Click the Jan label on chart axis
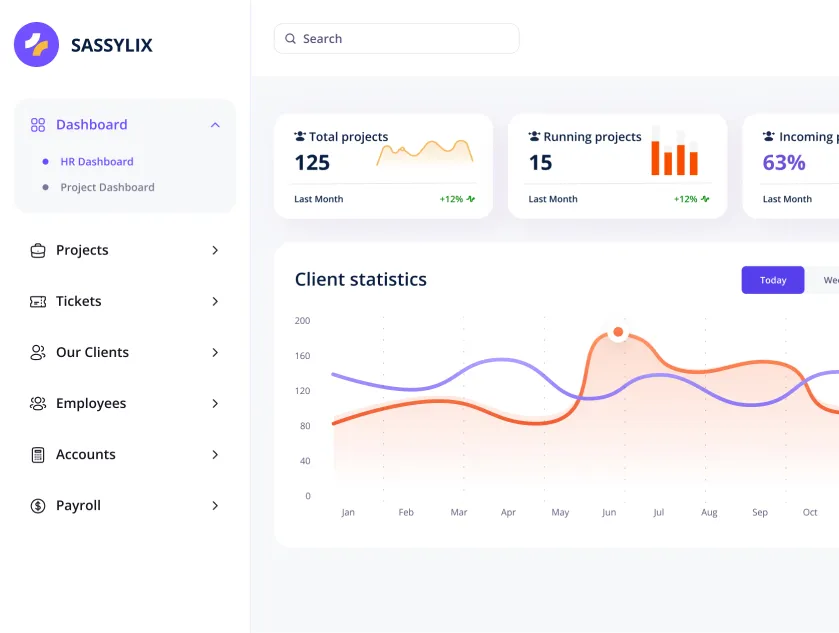839x633 pixels. [348, 513]
